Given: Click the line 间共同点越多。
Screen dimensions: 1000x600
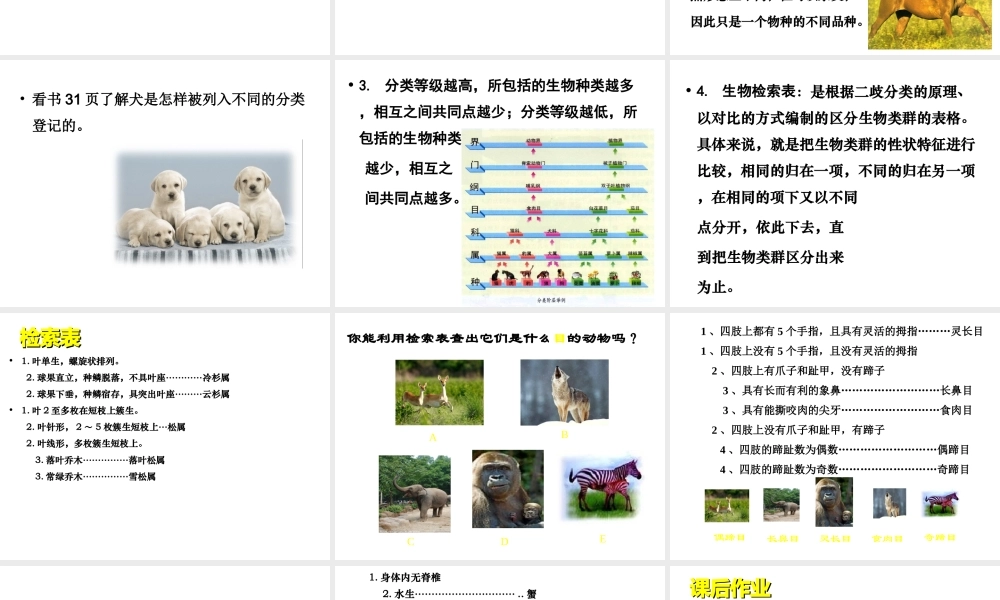Looking at the screenshot, I should [413, 198].
